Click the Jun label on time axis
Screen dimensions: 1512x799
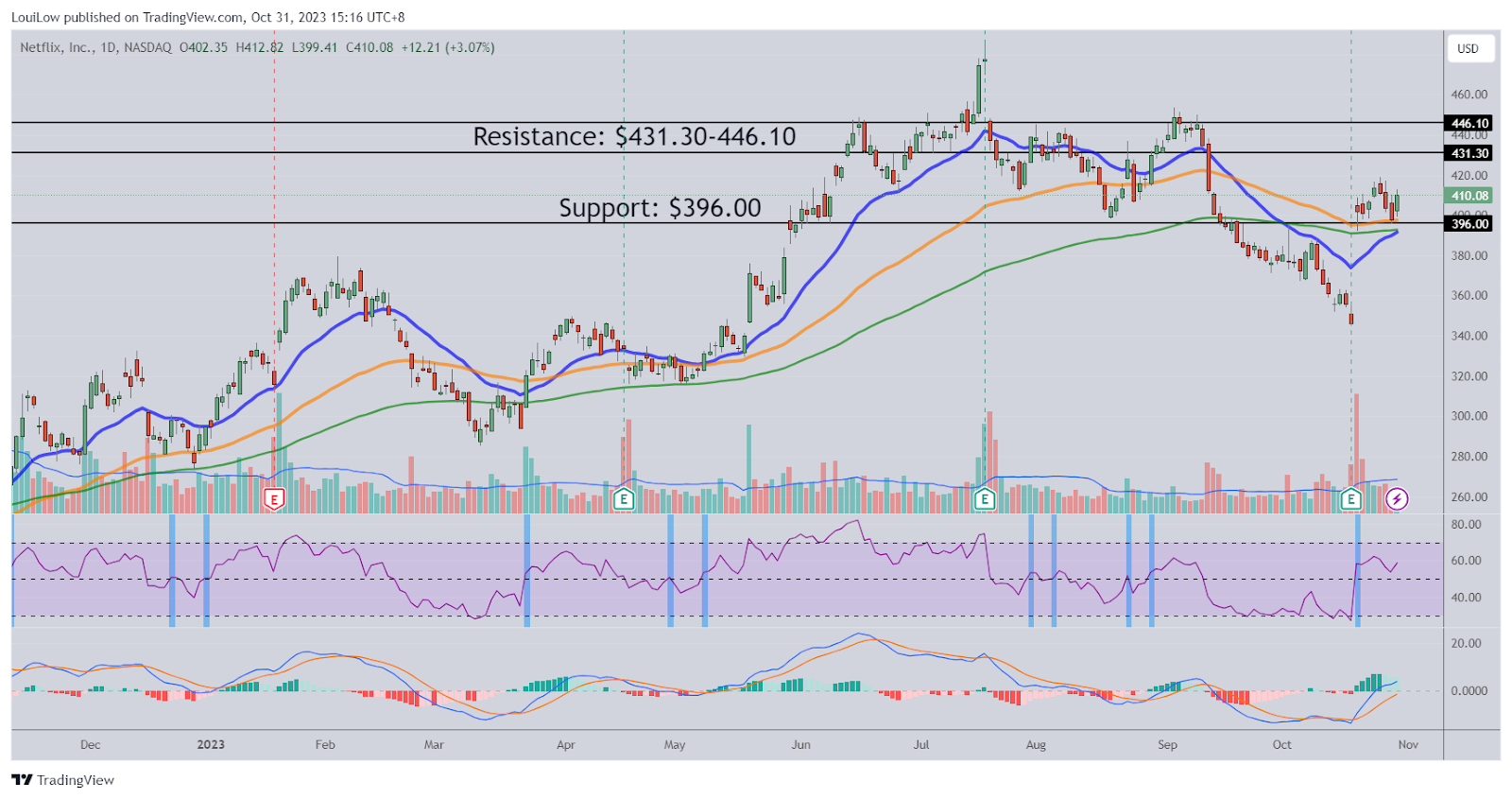801,745
